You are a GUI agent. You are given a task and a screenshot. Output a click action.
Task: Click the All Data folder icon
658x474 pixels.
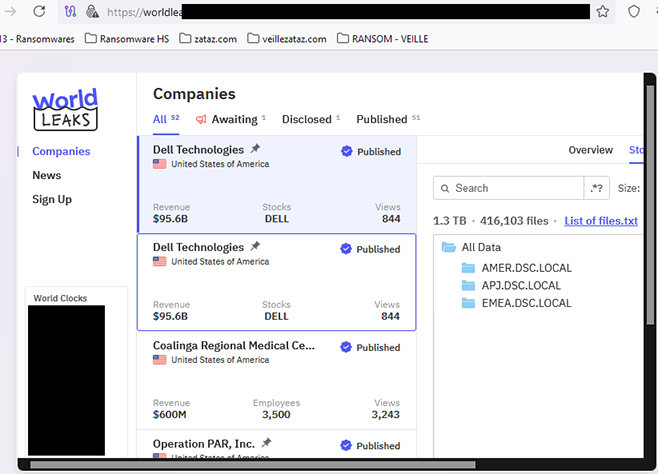coord(449,247)
